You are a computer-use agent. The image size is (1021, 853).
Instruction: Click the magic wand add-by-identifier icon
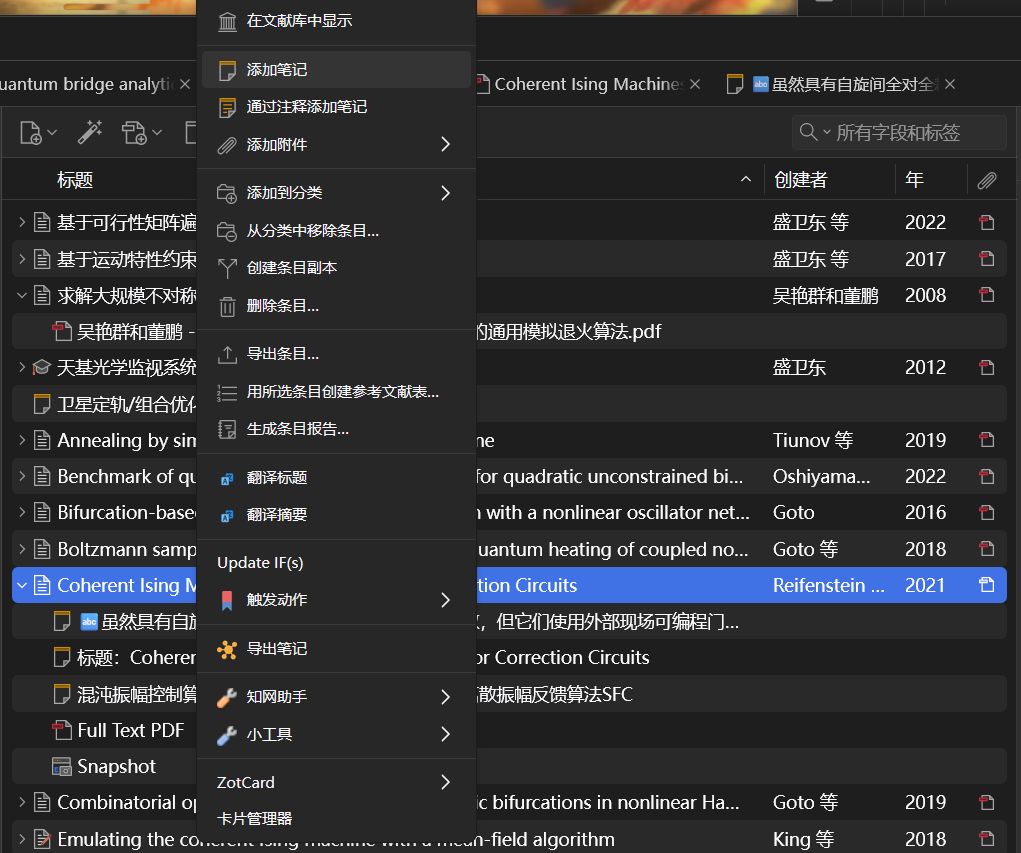pos(90,132)
